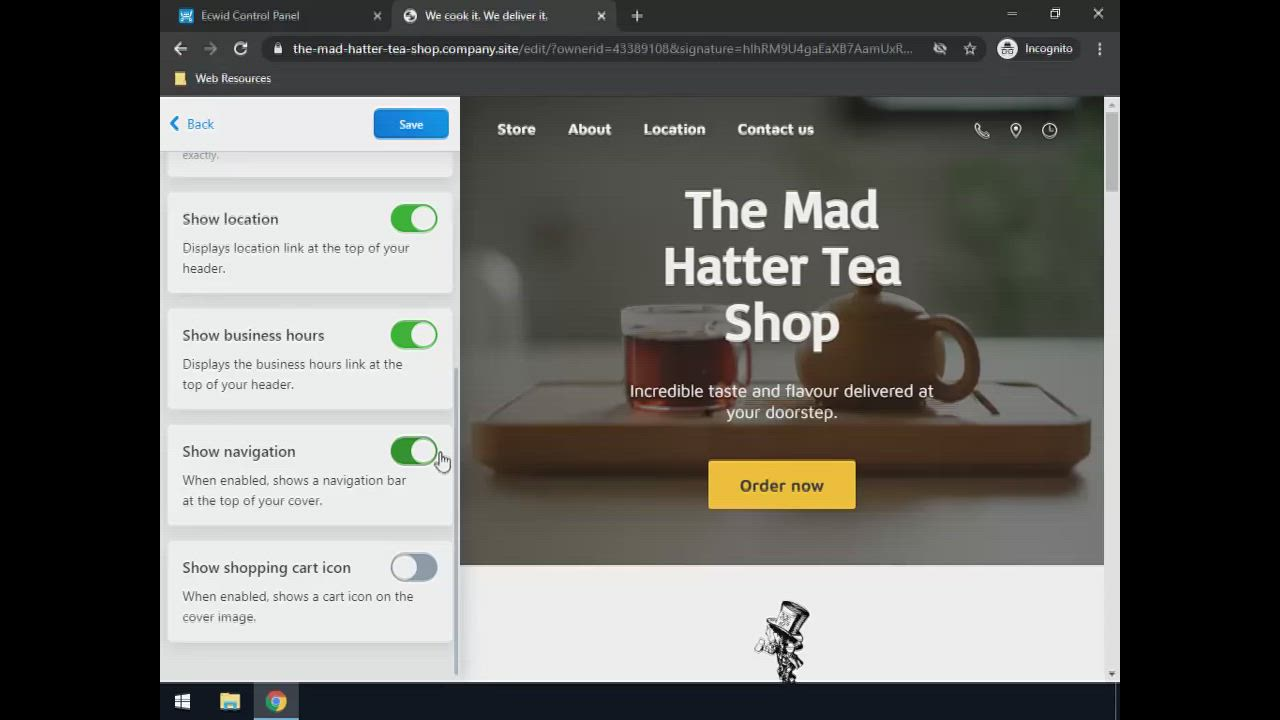Save the header settings

(411, 124)
